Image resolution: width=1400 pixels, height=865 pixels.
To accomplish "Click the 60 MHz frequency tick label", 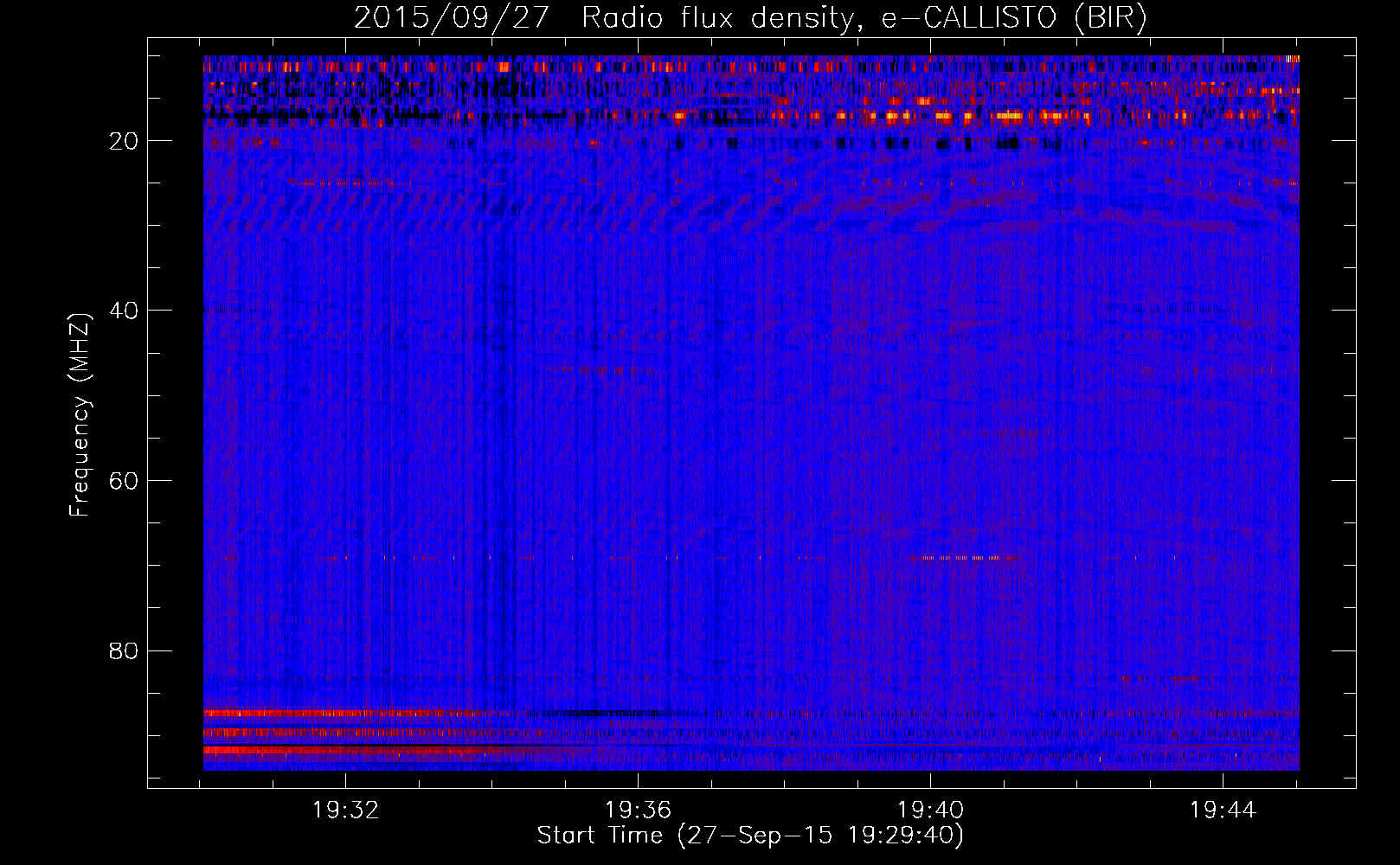I will pos(124,481).
